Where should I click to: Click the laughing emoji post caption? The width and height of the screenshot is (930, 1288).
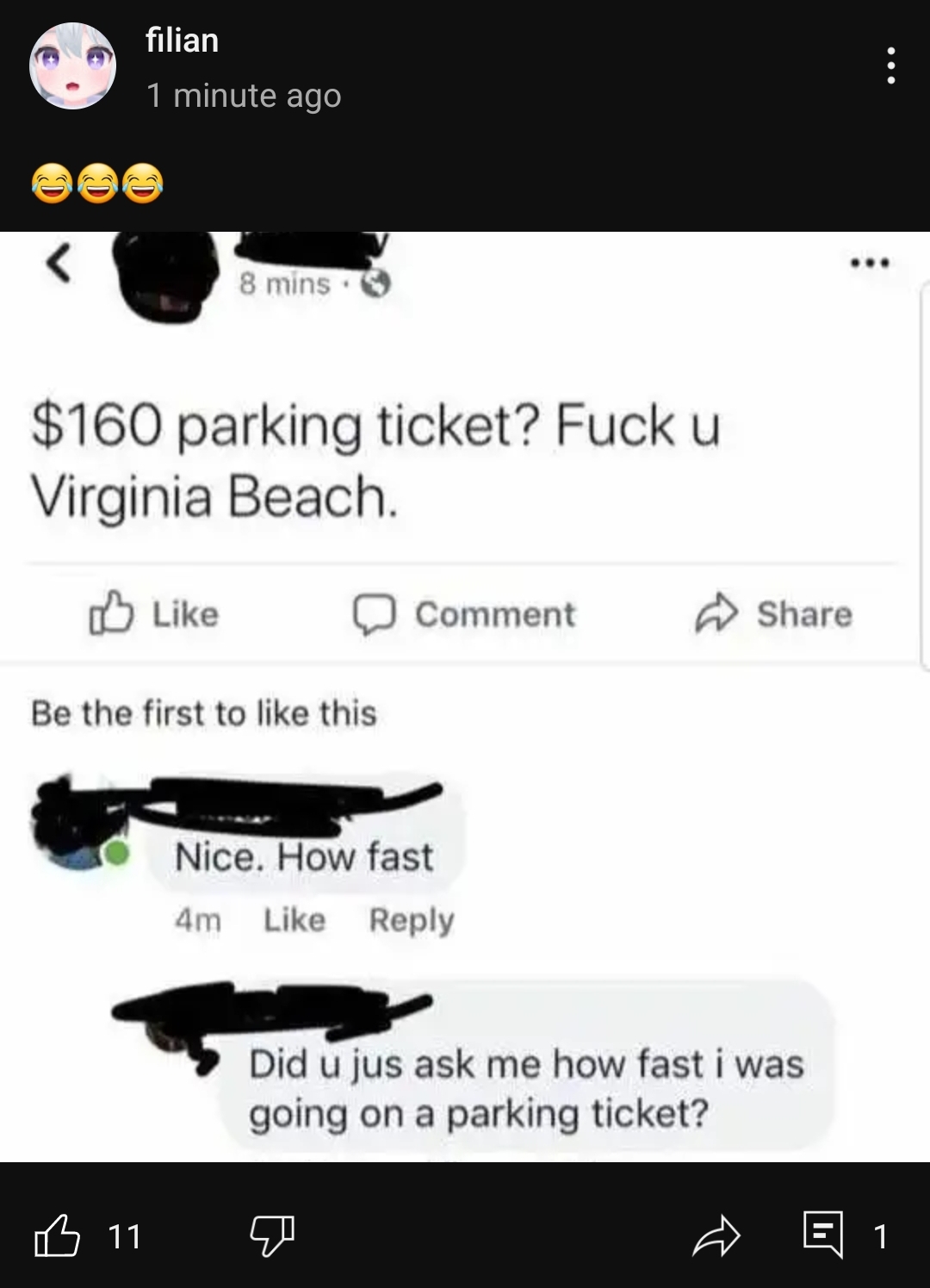click(97, 183)
